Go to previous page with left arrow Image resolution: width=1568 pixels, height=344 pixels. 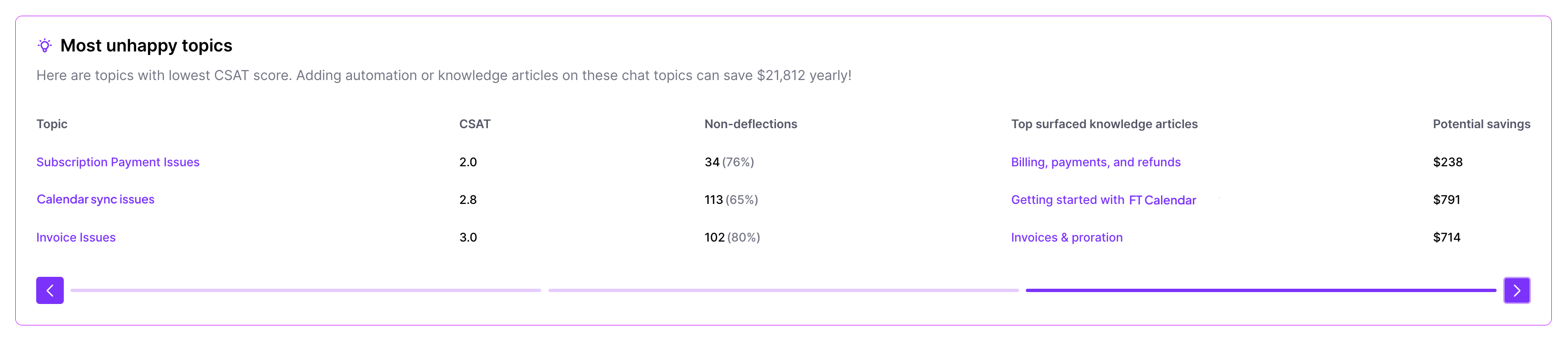[50, 291]
